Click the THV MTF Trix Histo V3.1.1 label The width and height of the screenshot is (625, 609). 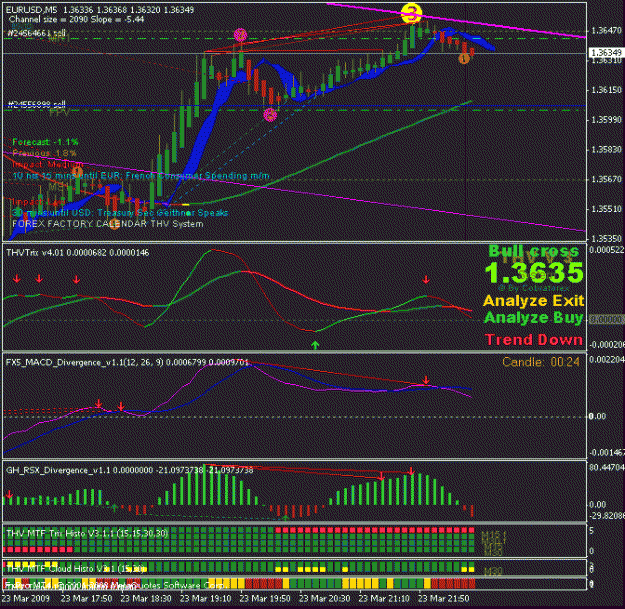(87, 533)
